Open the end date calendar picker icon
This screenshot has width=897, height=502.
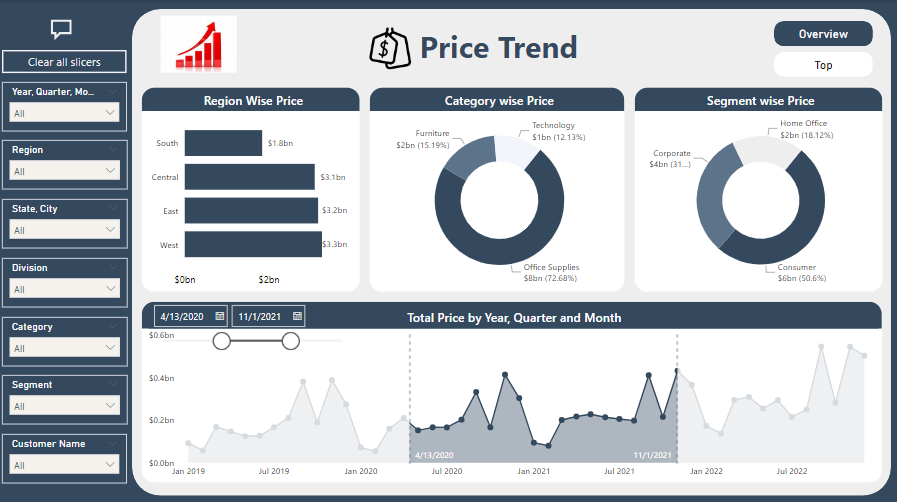[297, 316]
